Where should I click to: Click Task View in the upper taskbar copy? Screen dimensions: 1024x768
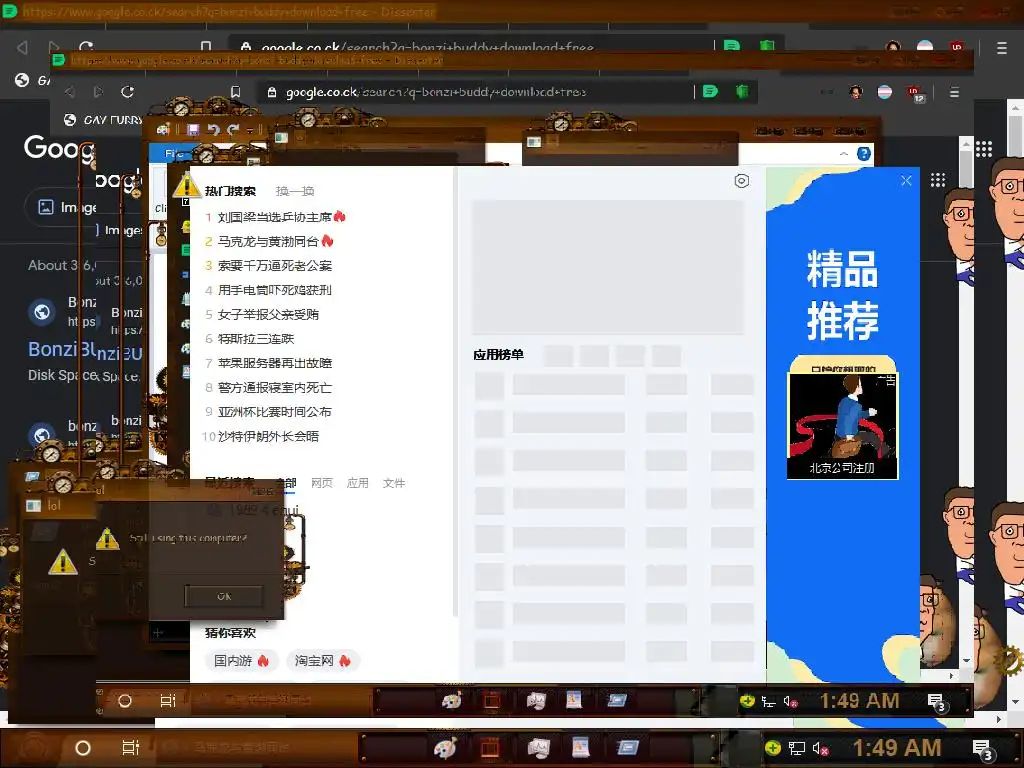pos(168,701)
